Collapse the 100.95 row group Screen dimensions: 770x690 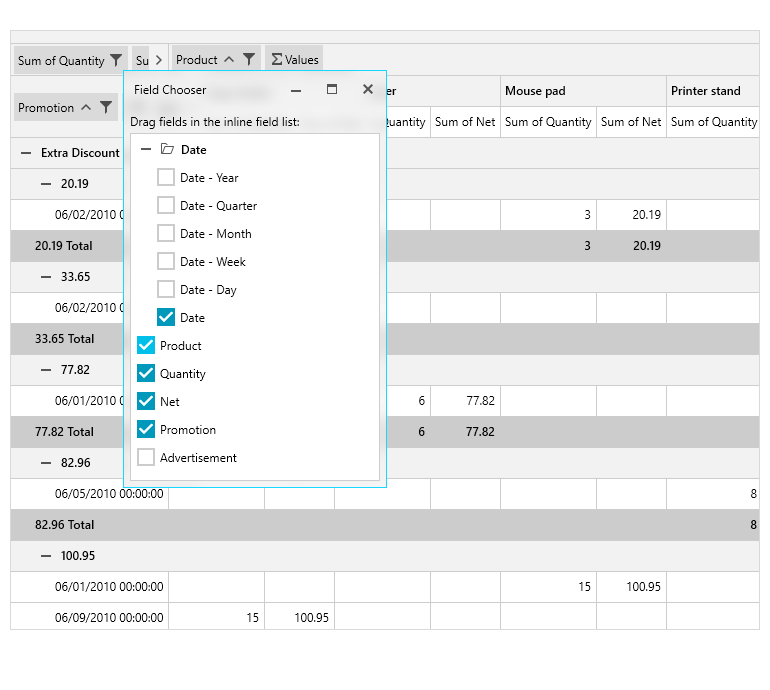[x=46, y=555]
